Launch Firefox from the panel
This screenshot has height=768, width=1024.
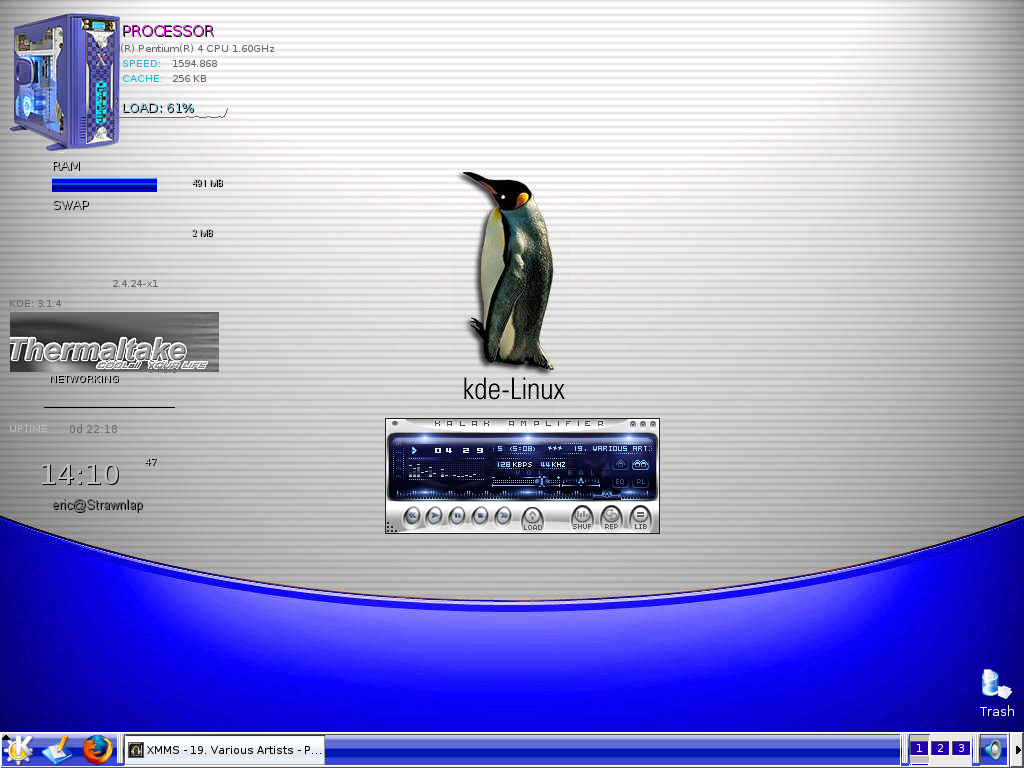[97, 749]
